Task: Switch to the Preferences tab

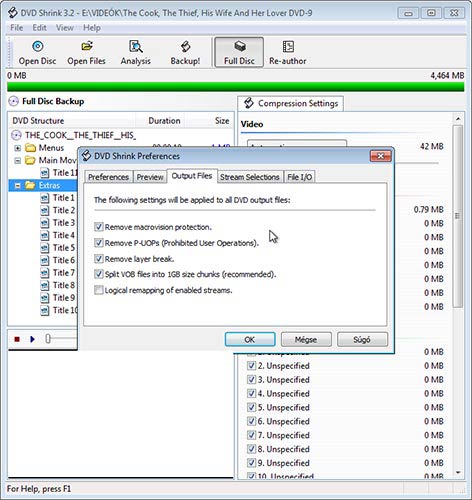Action: click(109, 177)
